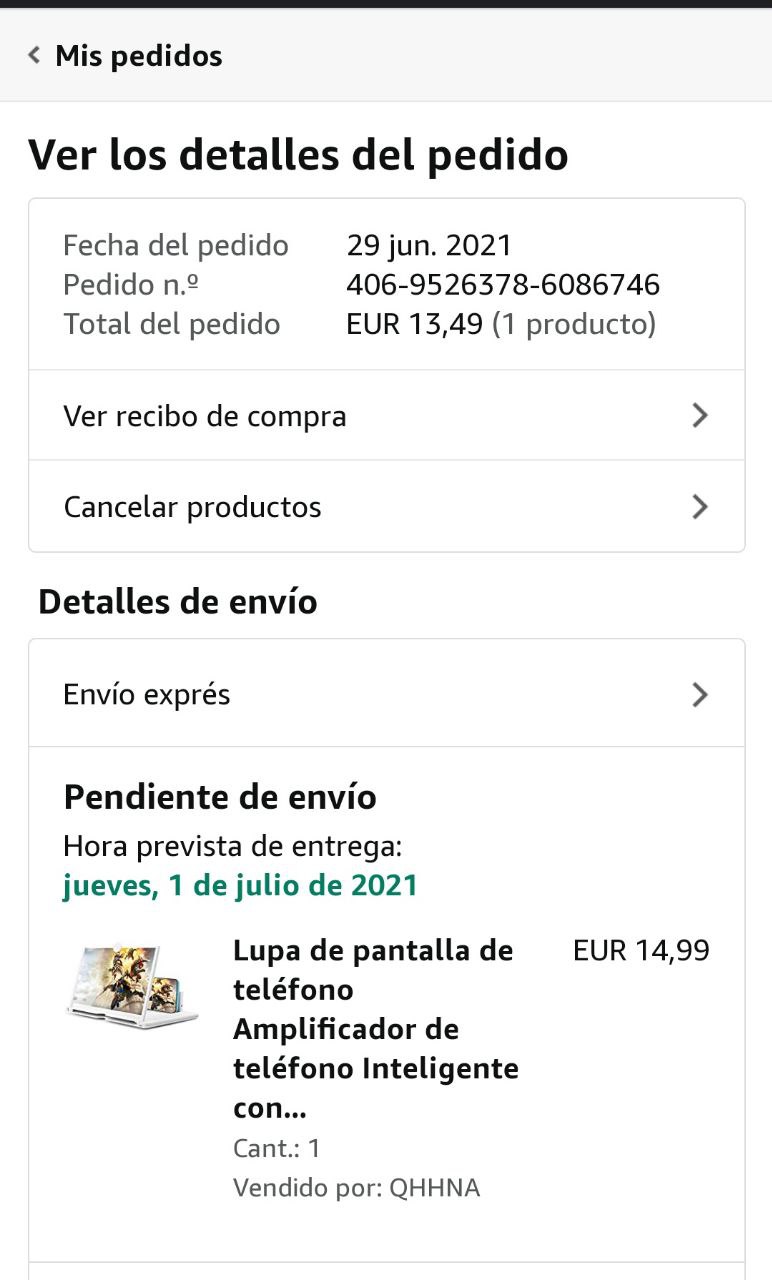Click the chevron on Ver recibo de compra row
This screenshot has width=772, height=1280.
700,416
